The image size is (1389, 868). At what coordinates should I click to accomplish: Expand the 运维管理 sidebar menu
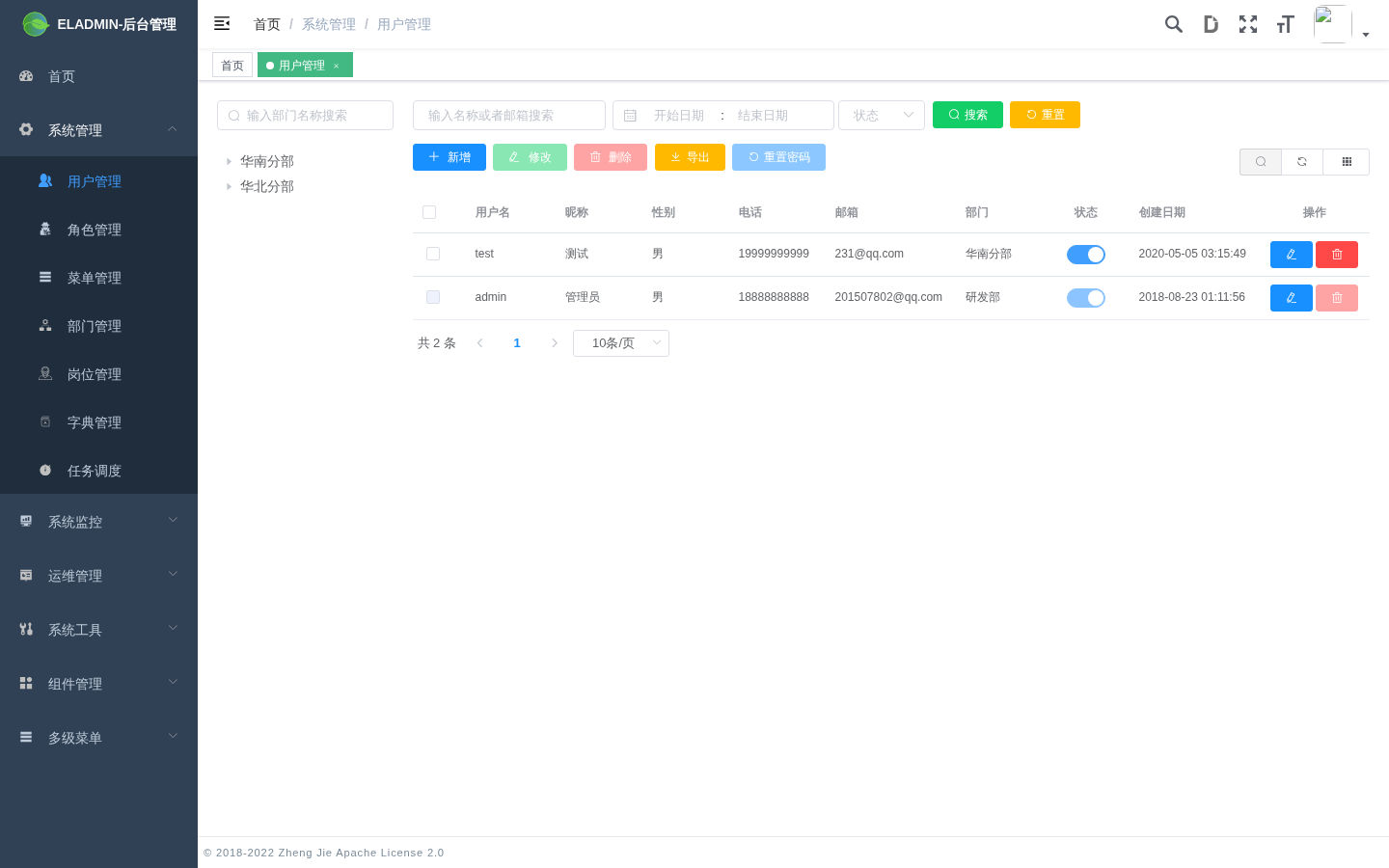tap(98, 576)
